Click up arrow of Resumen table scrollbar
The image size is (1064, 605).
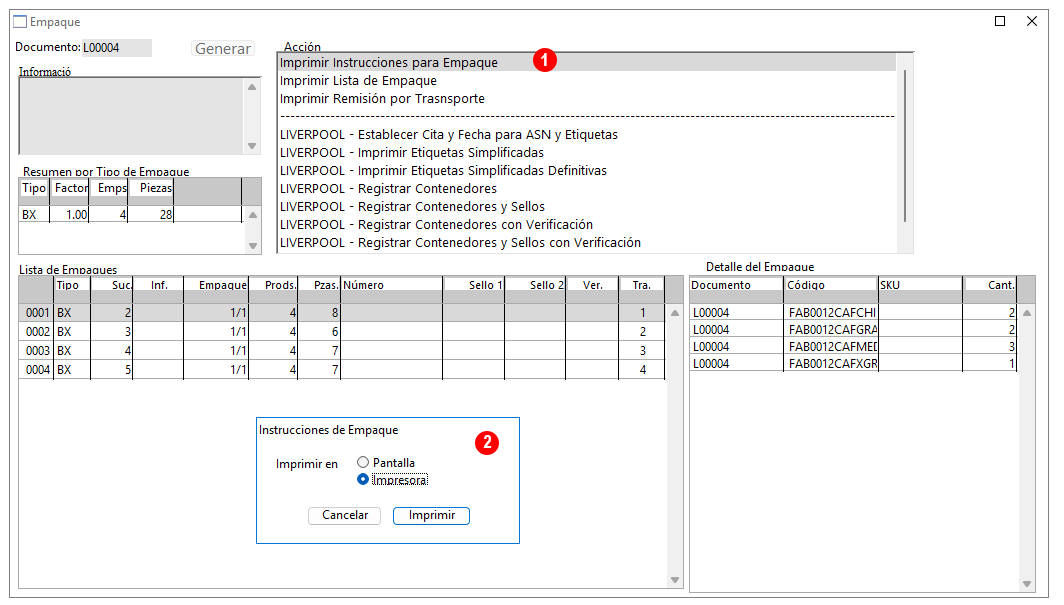(252, 215)
